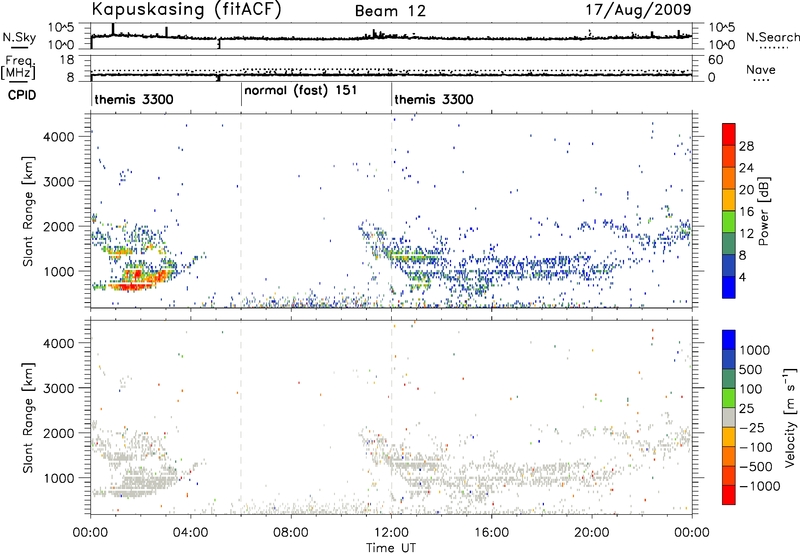
Task: Click the '16:00' time tick label
Action: 491,533
